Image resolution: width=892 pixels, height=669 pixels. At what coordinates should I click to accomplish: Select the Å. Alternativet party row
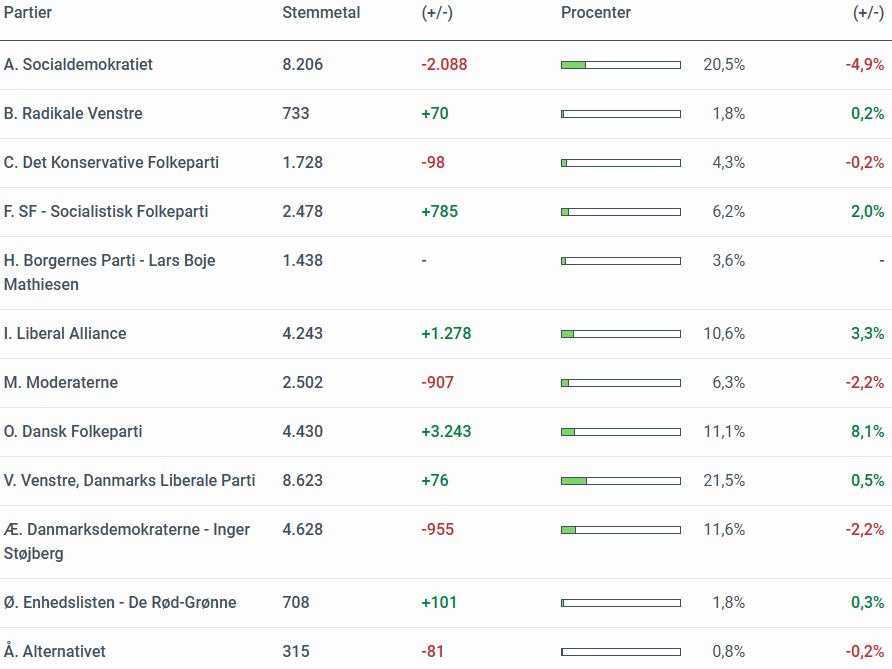click(x=55, y=651)
